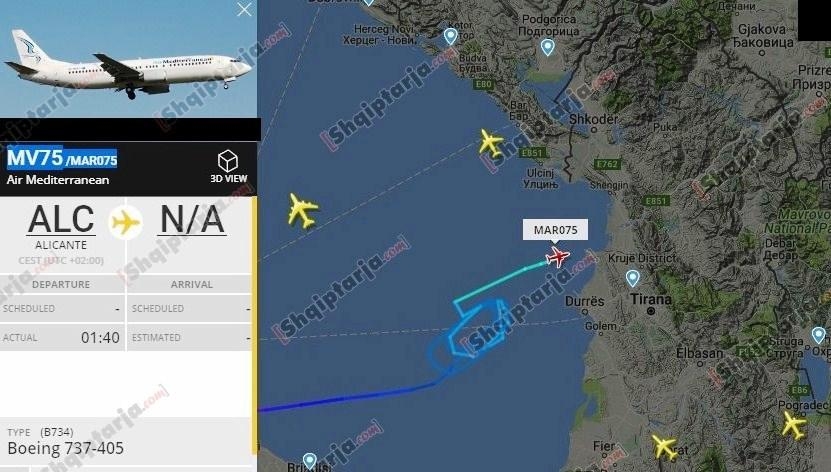
Task: Select the yellow plane near Berat
Action: tap(665, 446)
